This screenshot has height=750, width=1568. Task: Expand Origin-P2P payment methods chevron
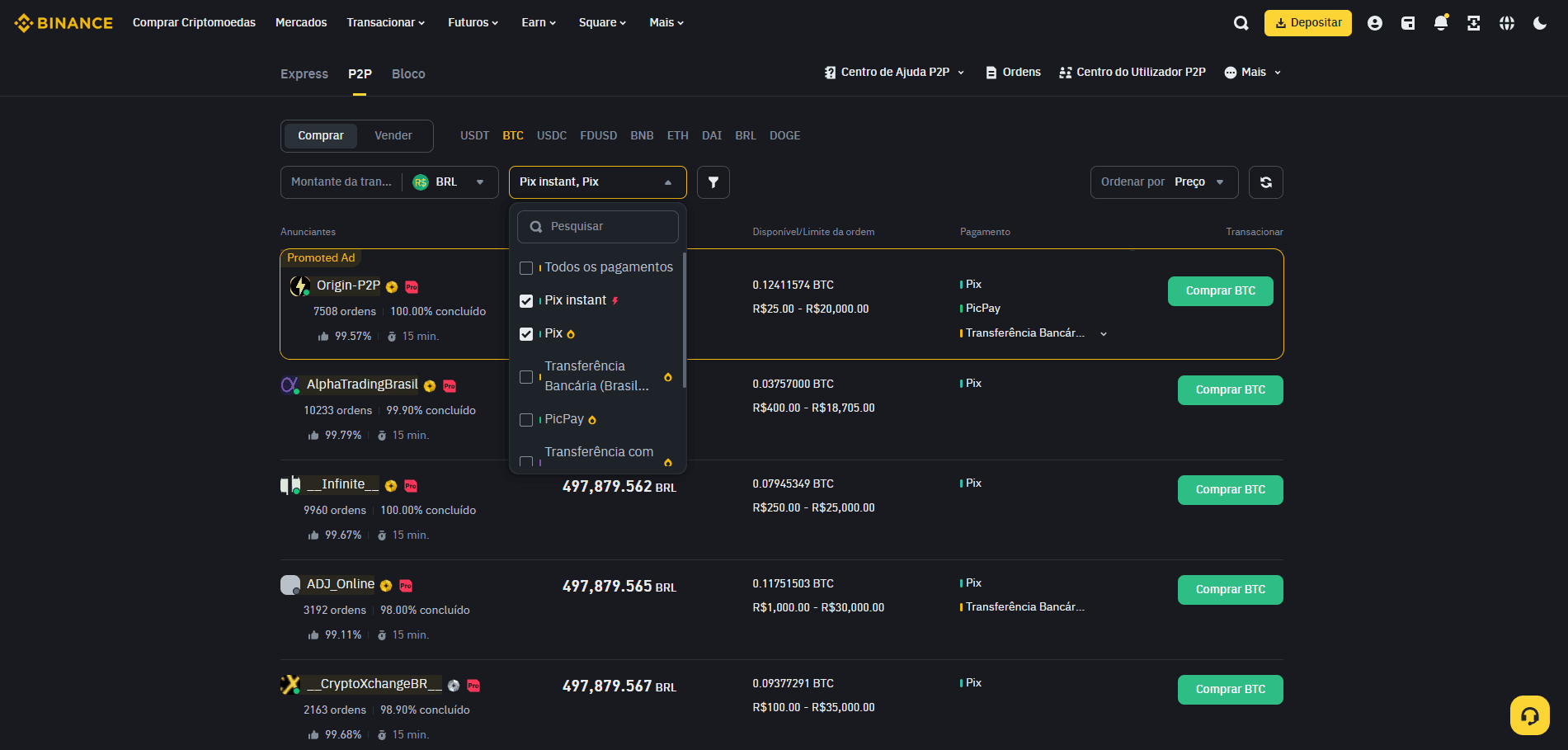(x=1104, y=334)
